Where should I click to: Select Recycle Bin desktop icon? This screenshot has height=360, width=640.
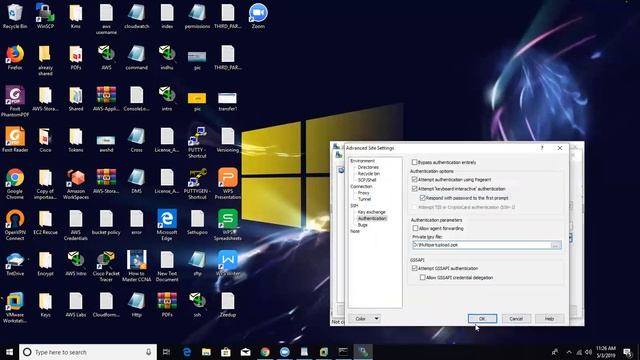15,16
